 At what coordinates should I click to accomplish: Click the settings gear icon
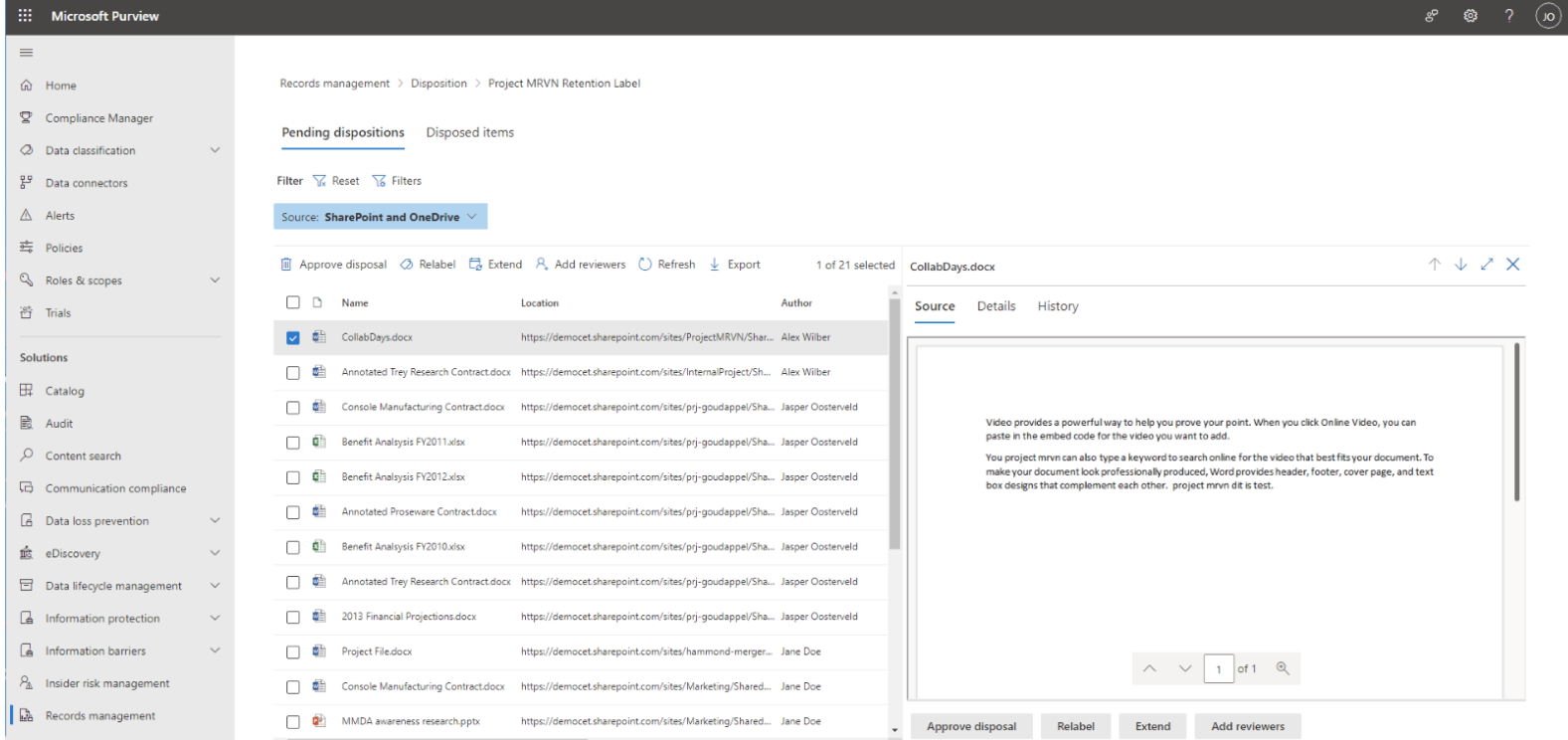[1470, 16]
